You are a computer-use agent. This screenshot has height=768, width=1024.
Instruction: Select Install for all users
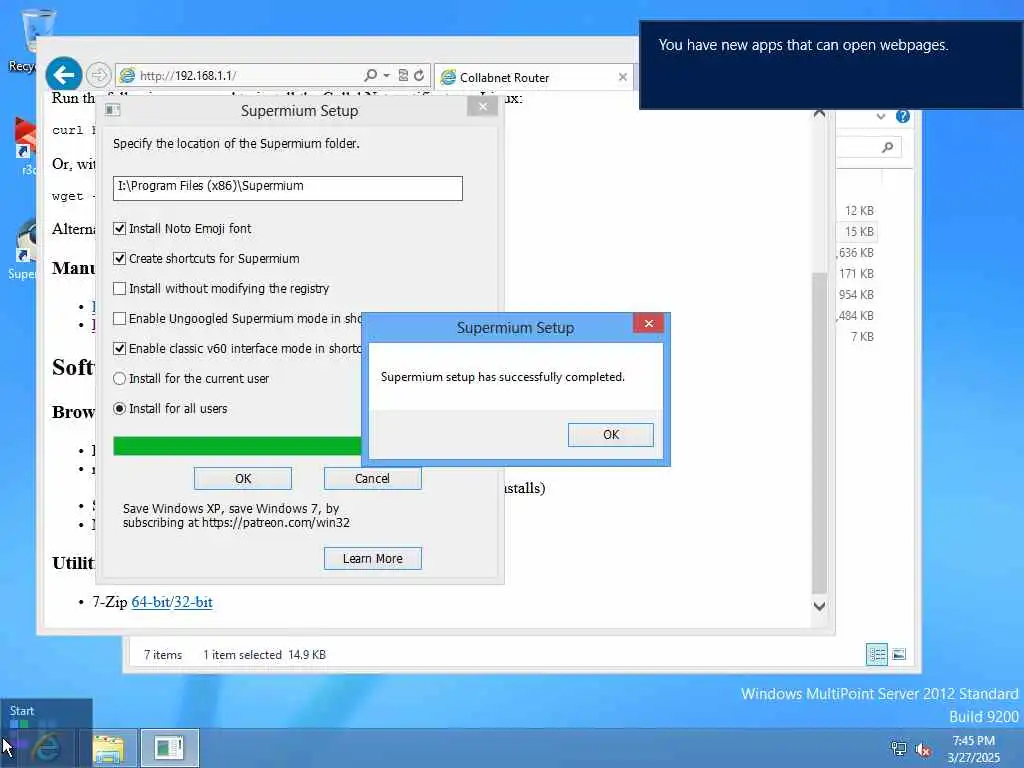(x=120, y=409)
